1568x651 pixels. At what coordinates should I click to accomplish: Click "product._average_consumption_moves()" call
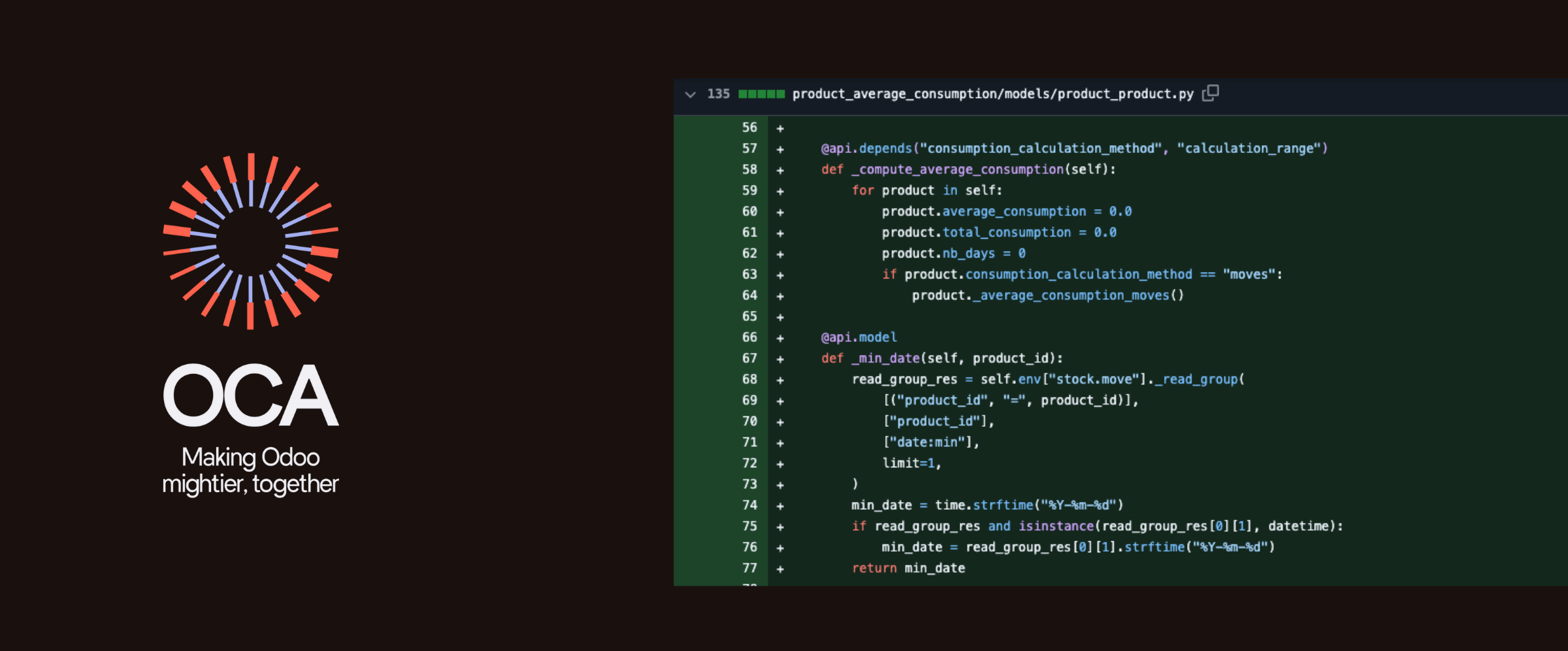(x=1048, y=295)
